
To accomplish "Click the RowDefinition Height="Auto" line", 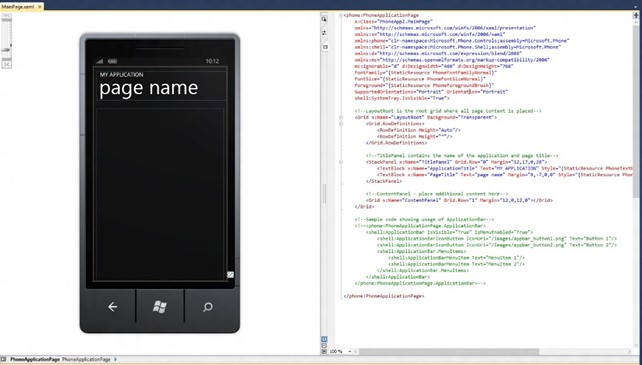I will (419, 130).
